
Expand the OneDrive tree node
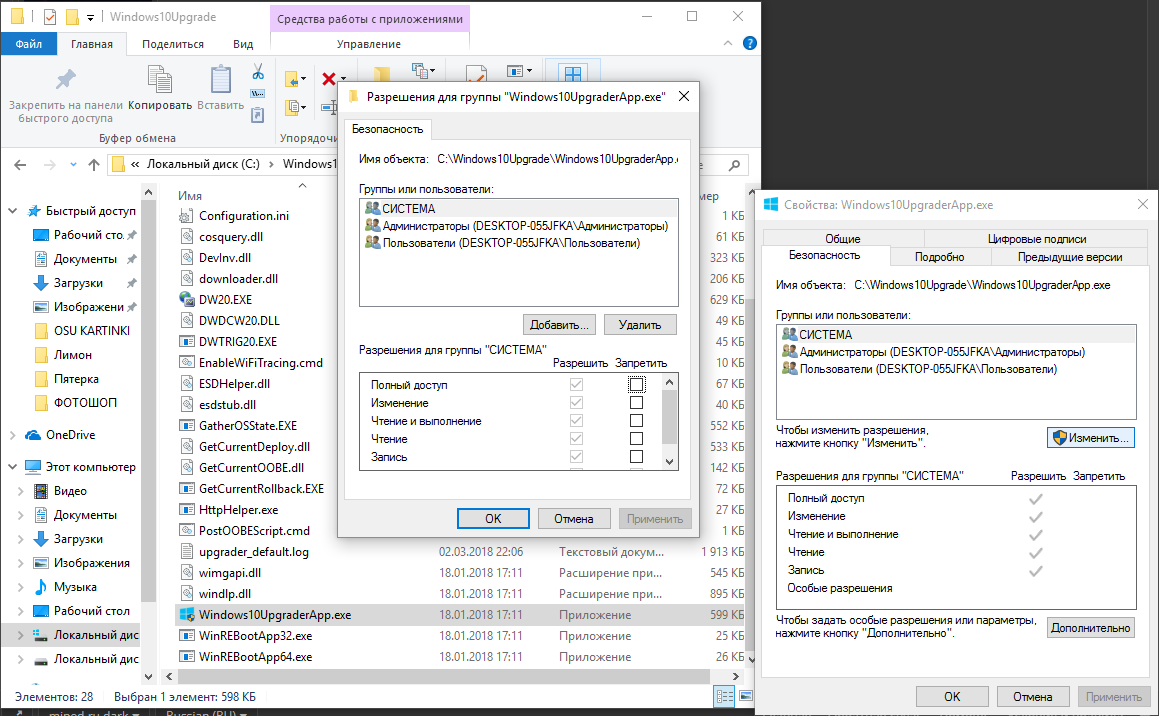[x=13, y=435]
